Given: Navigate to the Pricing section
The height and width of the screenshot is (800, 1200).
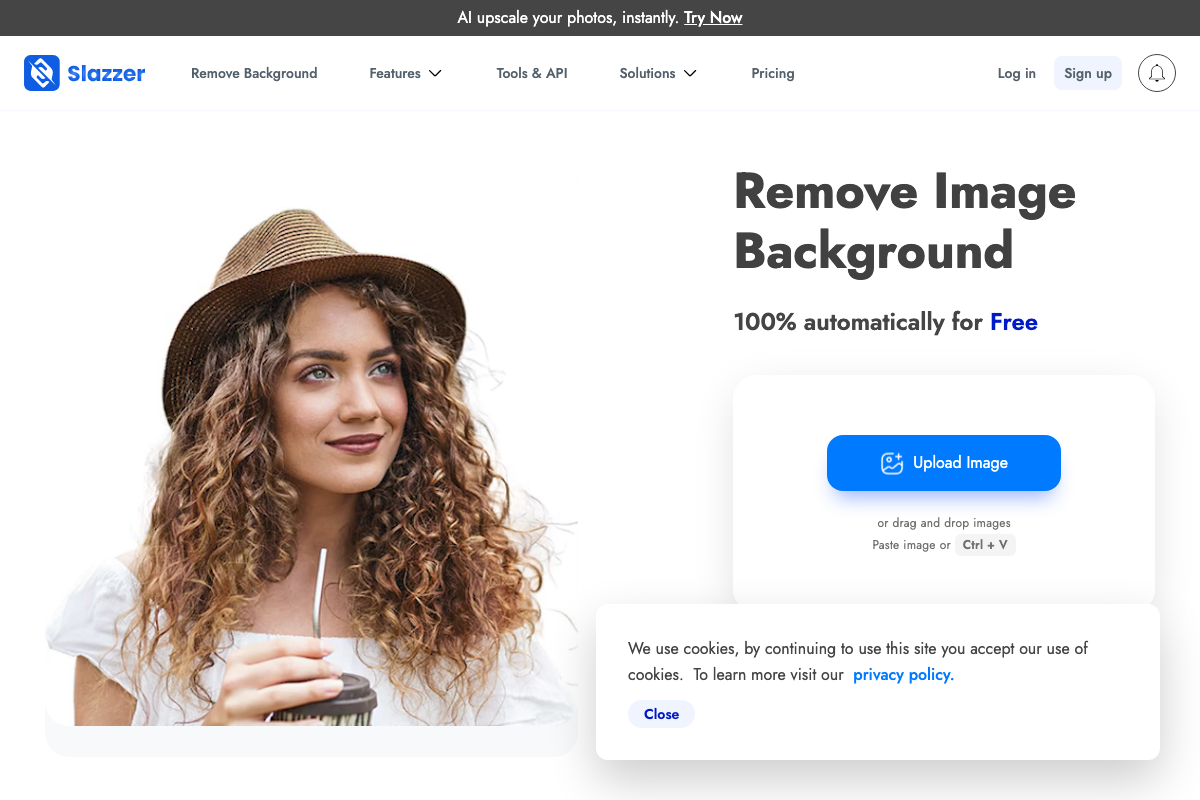Looking at the screenshot, I should (772, 73).
